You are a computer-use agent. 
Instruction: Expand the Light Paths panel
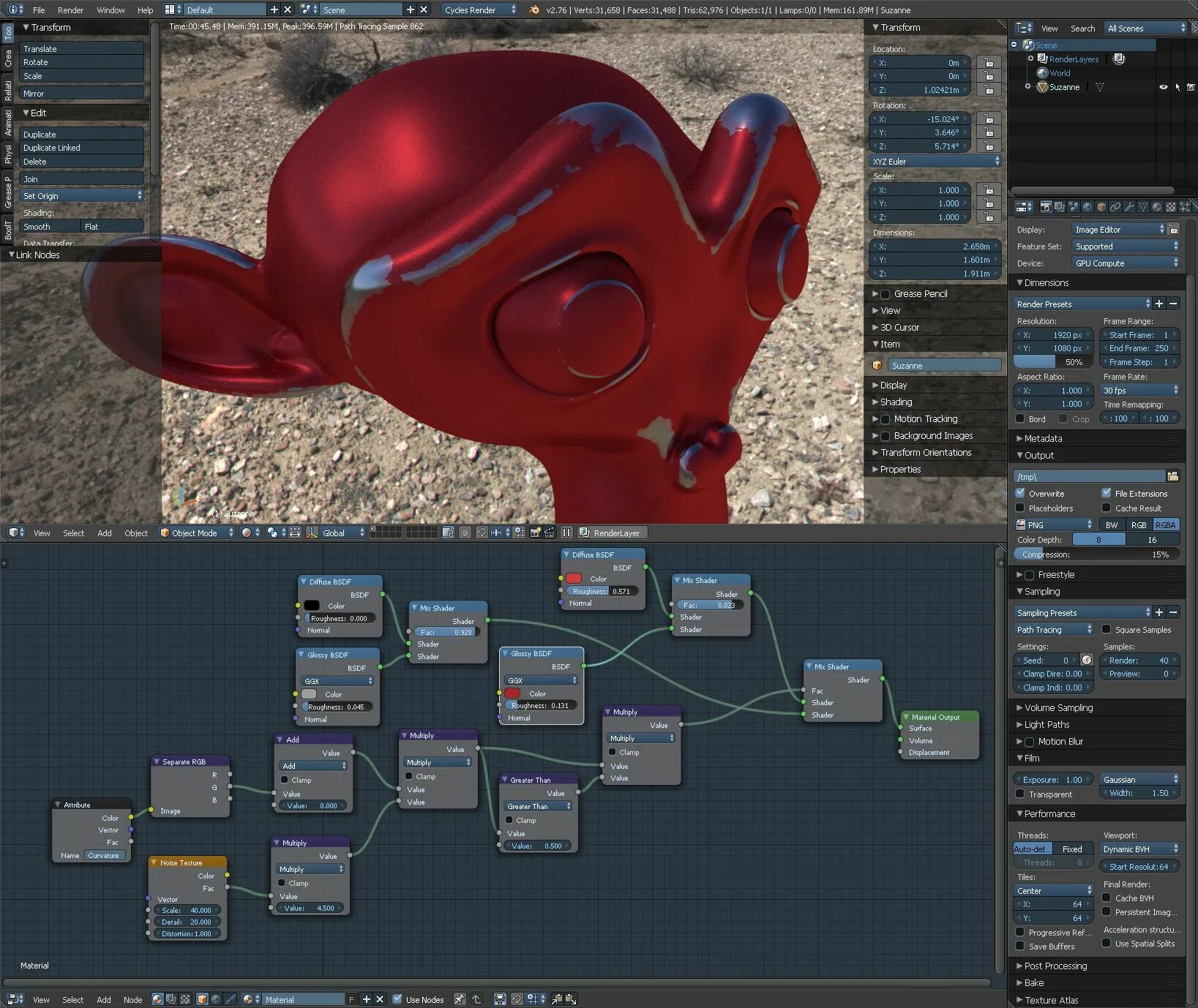1047,724
